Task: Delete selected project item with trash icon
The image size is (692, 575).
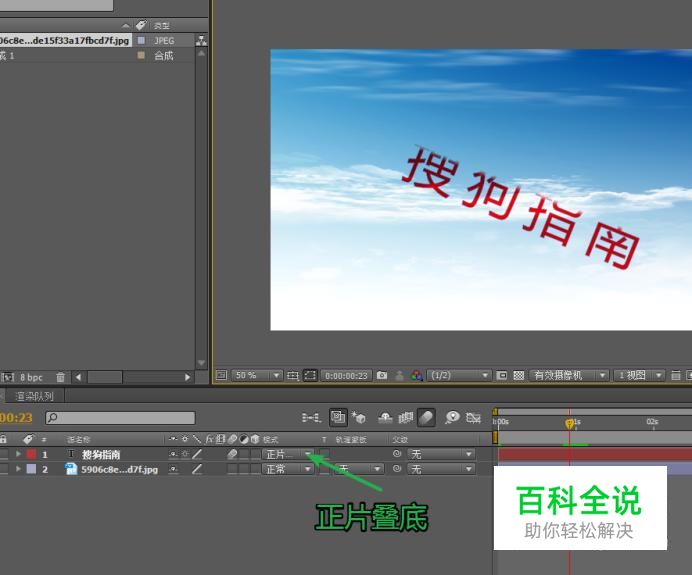Action: point(60,377)
